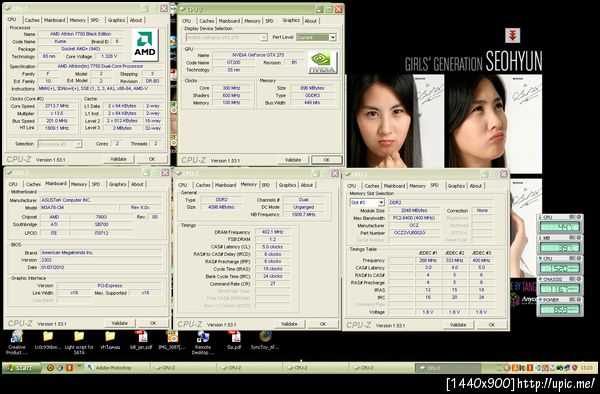Switch to Adobe Photoshop on the taskbar
Viewport: 600px width, 394px height.
click(117, 368)
